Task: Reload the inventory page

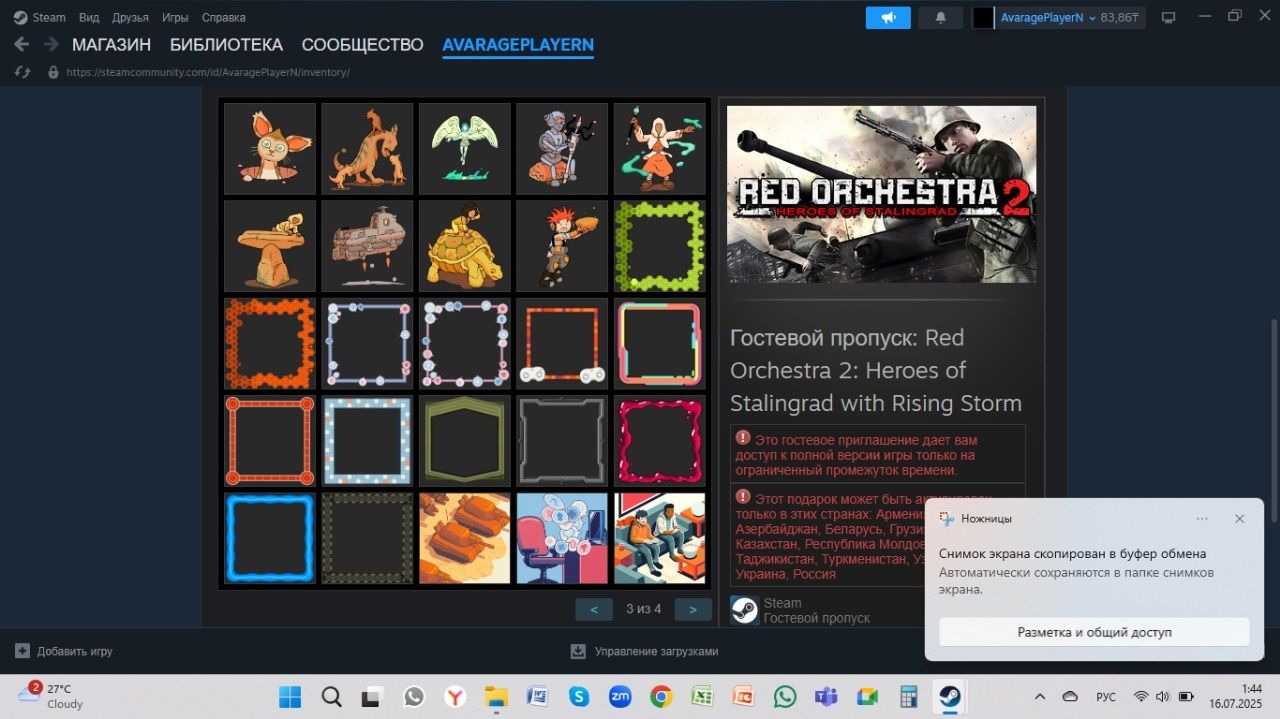Action: (x=24, y=72)
